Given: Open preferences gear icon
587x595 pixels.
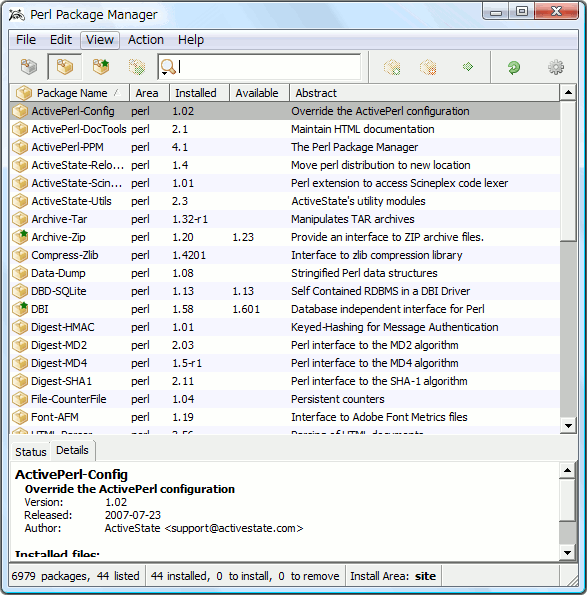Looking at the screenshot, I should tap(556, 67).
